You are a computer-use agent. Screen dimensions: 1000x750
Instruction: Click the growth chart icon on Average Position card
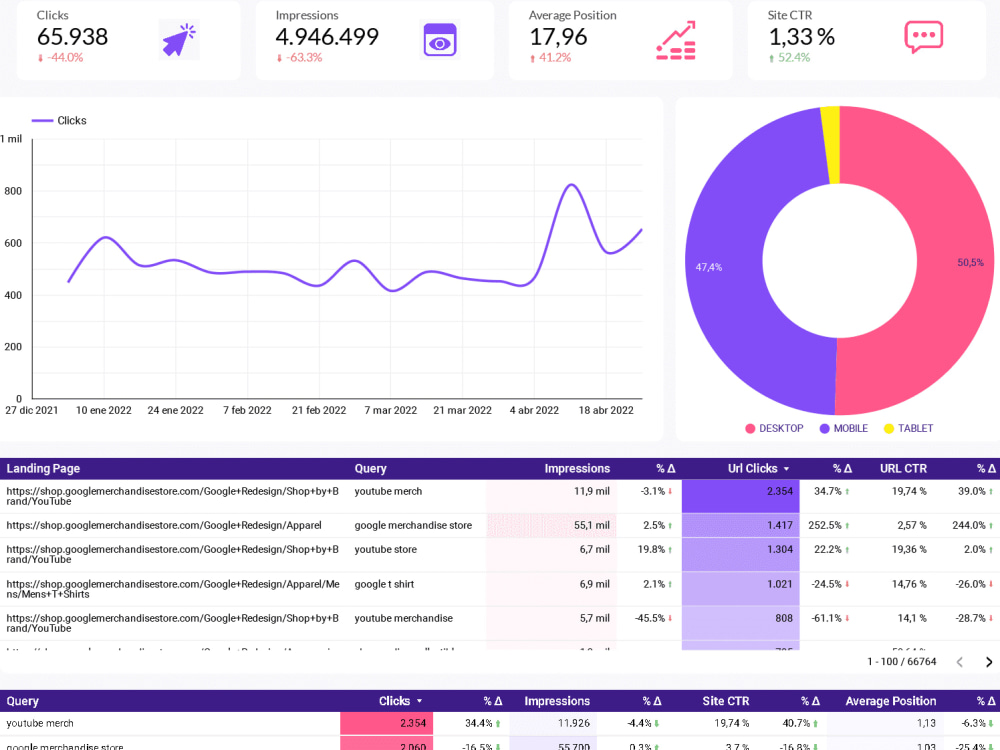click(x=676, y=38)
